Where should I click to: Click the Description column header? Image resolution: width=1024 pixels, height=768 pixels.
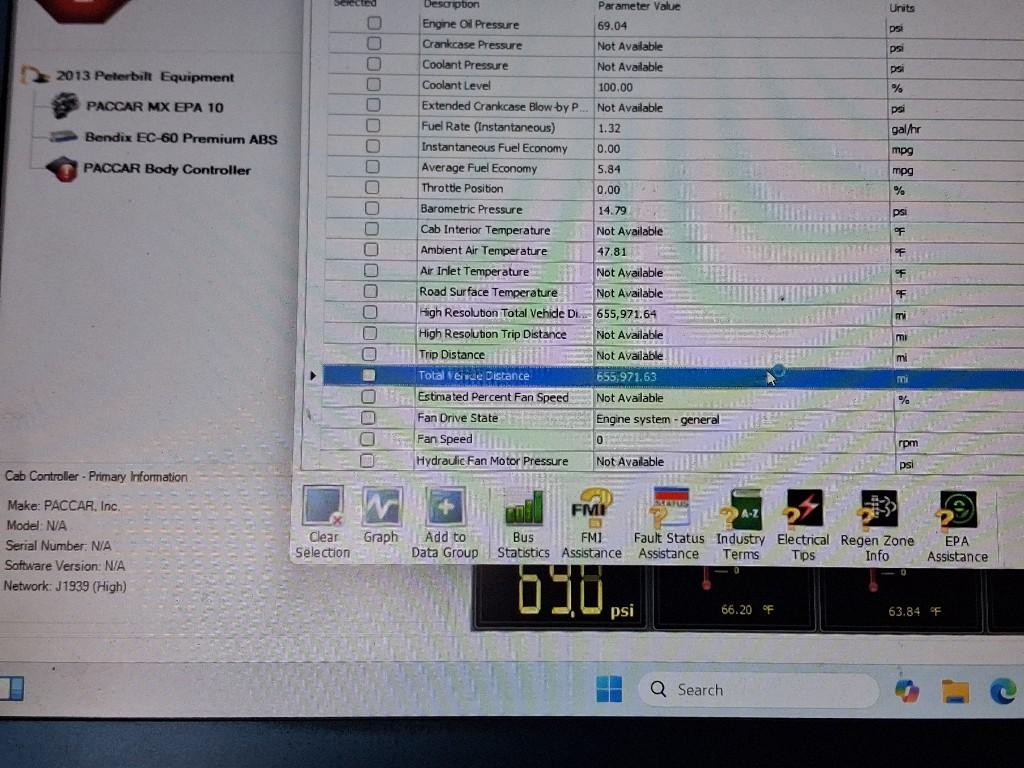tap(452, 5)
